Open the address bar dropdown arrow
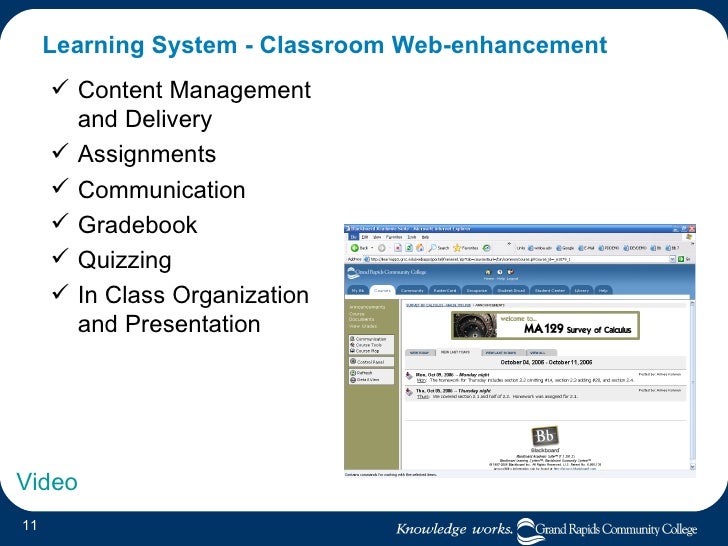 coord(672,259)
